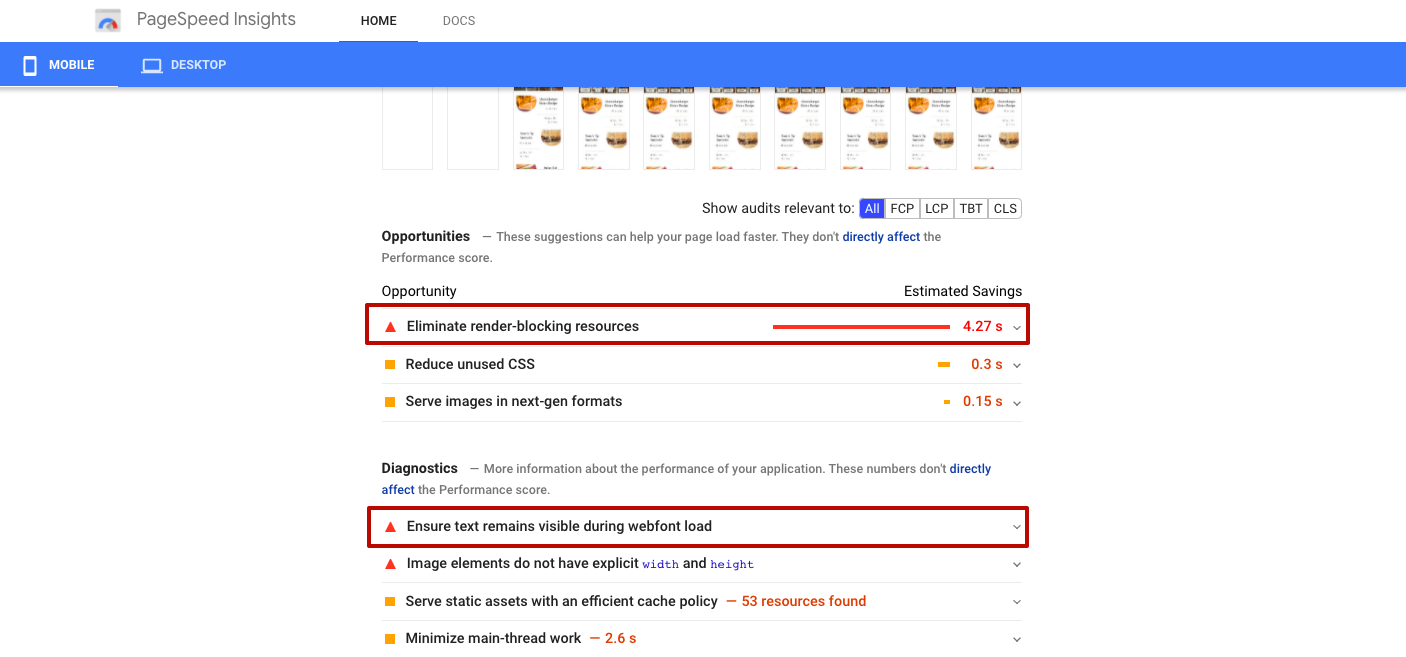
Task: Open 'directly affect' link in Opportunities
Action: [x=881, y=237]
